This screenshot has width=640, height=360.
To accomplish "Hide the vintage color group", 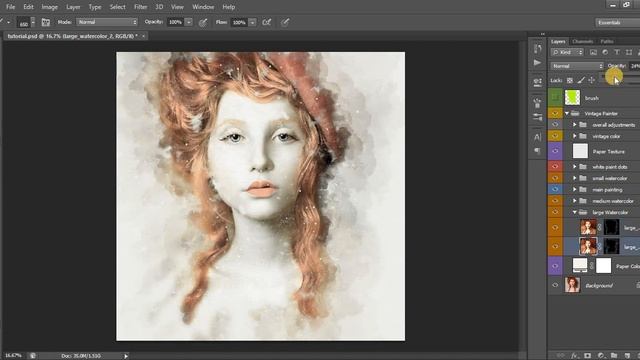I will [x=555, y=136].
